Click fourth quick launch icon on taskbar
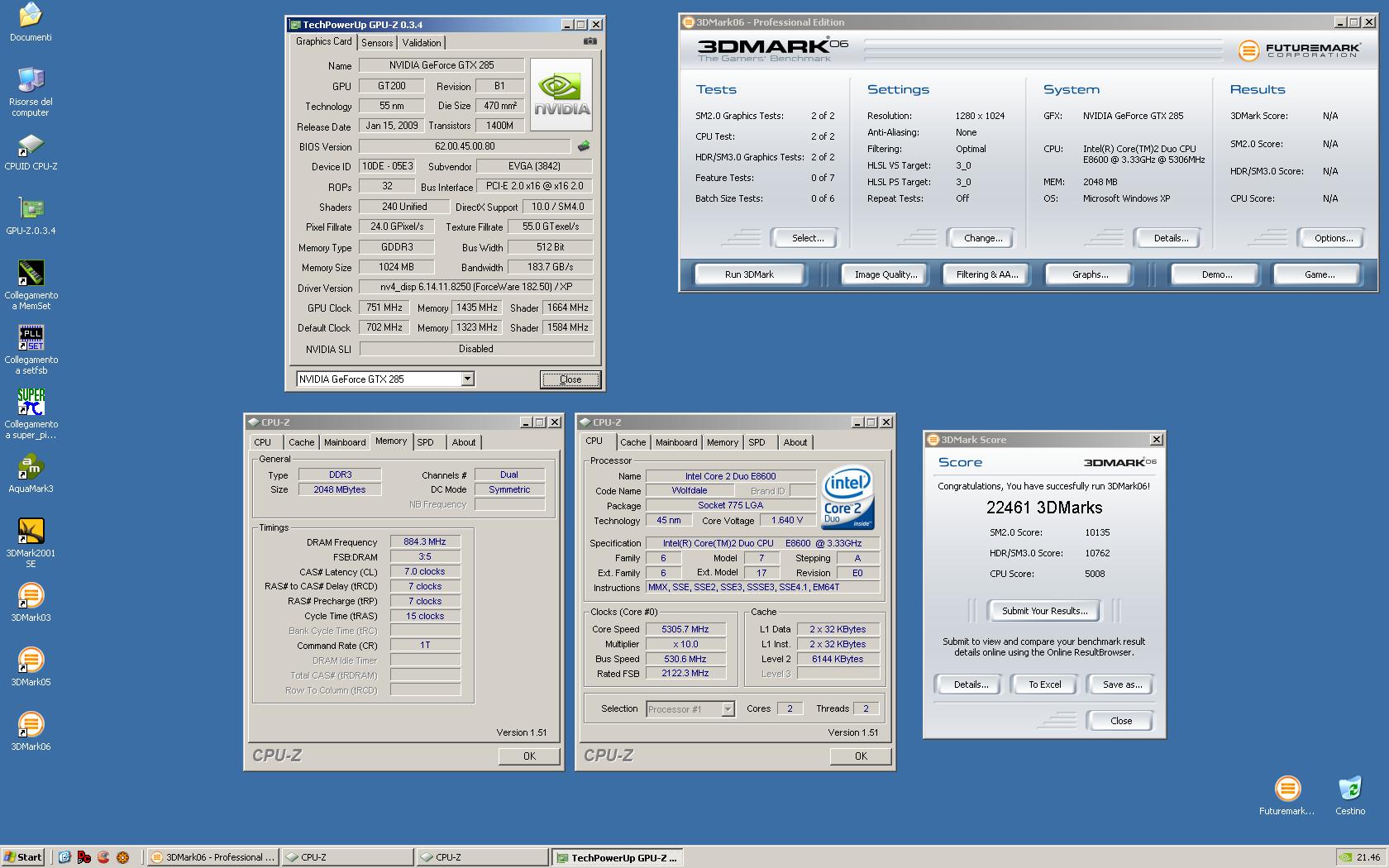This screenshot has height=868, width=1389. point(123,857)
